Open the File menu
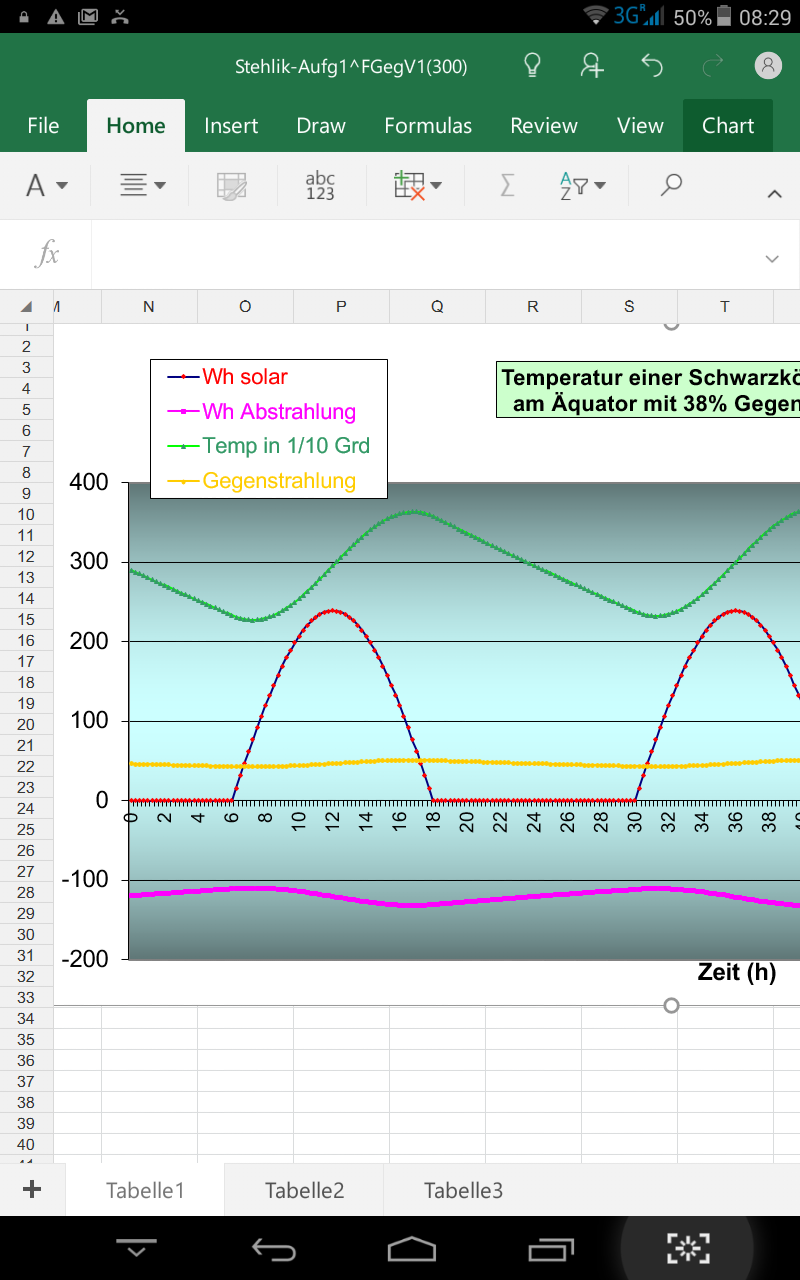Image resolution: width=800 pixels, height=1280 pixels. pos(43,126)
